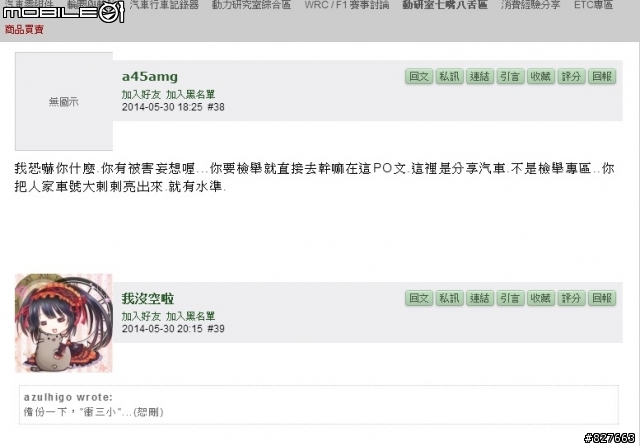Report (回報) post #38
This screenshot has width=640, height=446.
(602, 77)
